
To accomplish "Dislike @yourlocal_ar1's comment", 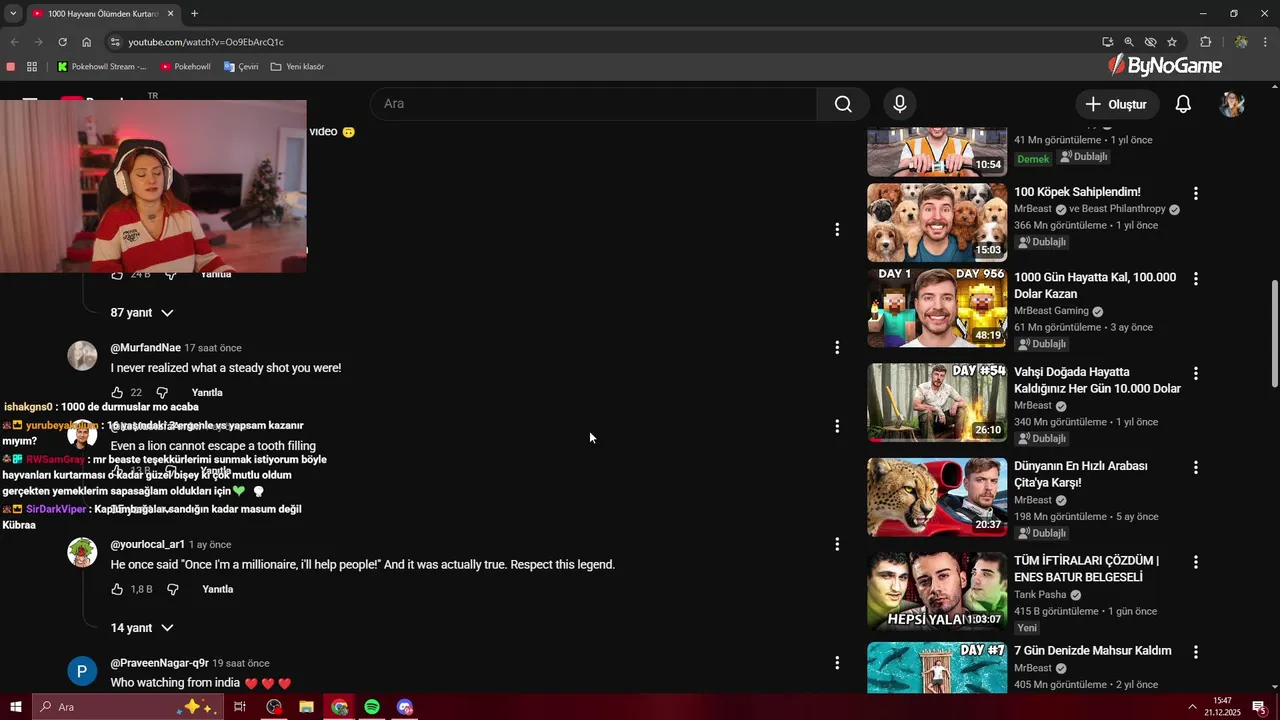I will (172, 590).
